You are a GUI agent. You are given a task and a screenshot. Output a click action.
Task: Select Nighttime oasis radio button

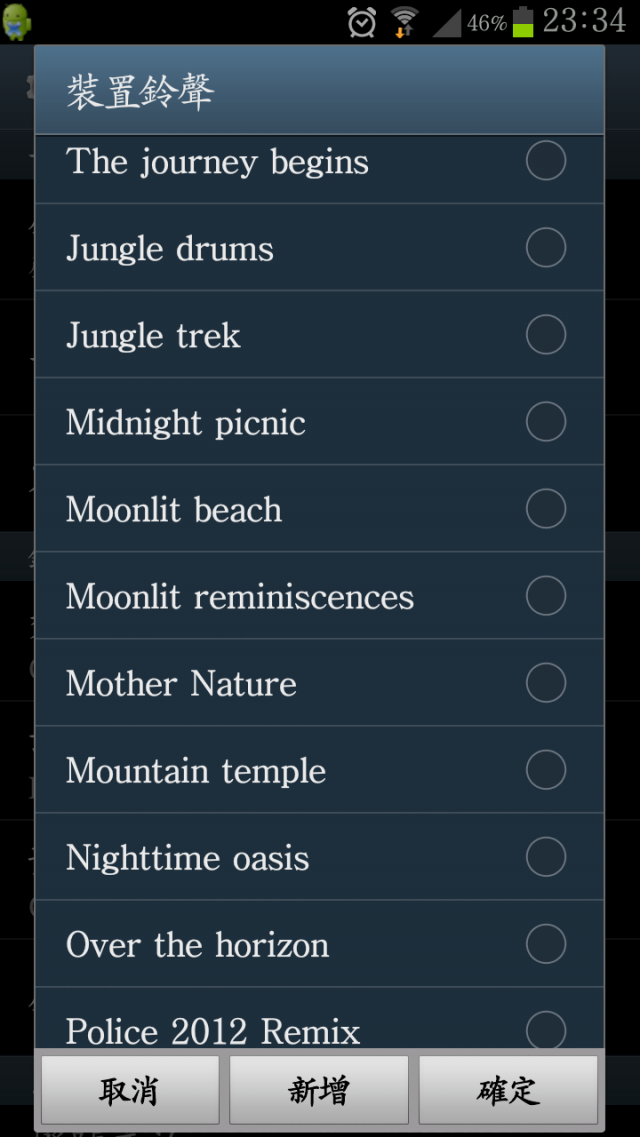(546, 857)
